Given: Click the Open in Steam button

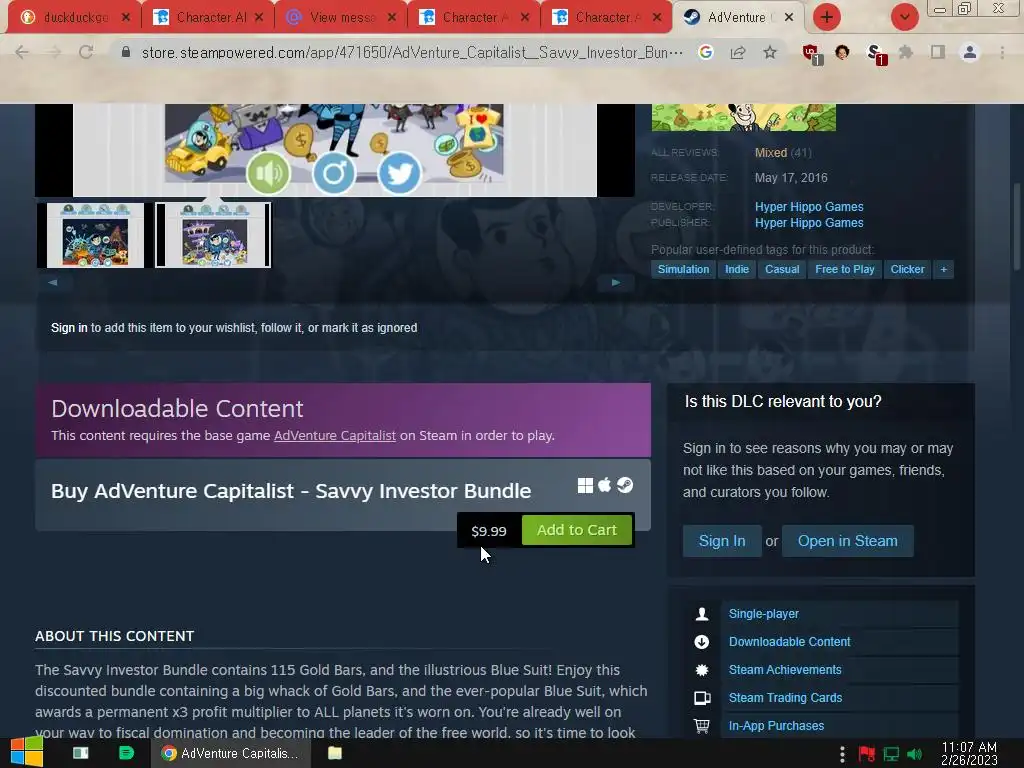Looking at the screenshot, I should [848, 541].
